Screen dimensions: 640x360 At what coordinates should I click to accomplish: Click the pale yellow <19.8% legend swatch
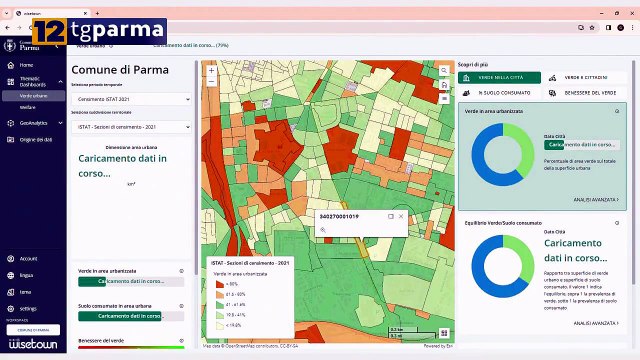(x=220, y=325)
